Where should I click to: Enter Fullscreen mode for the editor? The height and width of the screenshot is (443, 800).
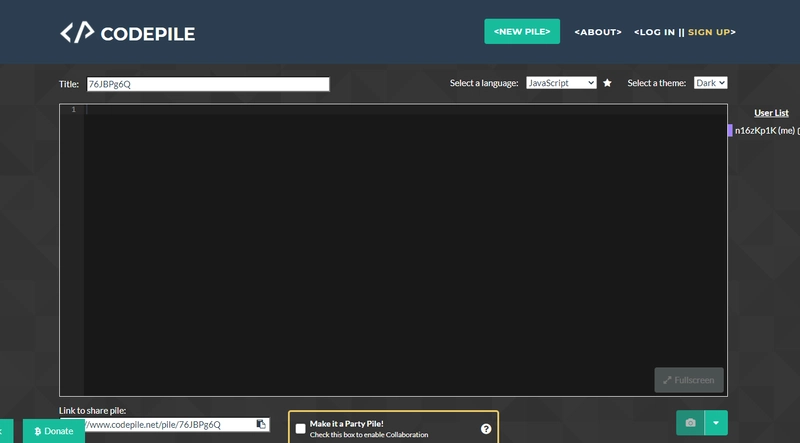689,380
